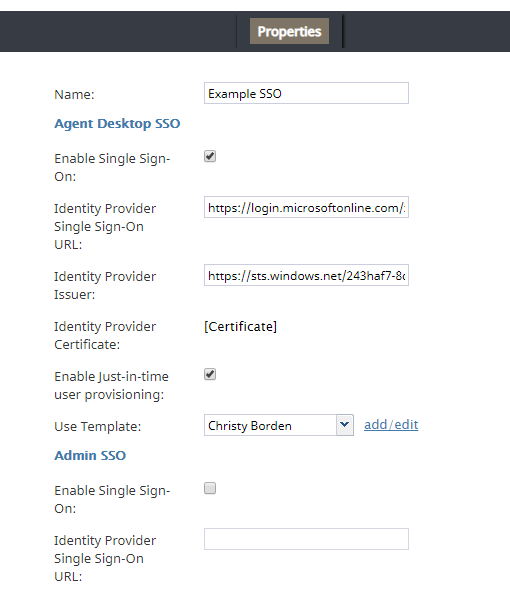The height and width of the screenshot is (595, 510).
Task: Focus the login.microsoftonline.com Single Sign-On URL field
Action: [306, 207]
